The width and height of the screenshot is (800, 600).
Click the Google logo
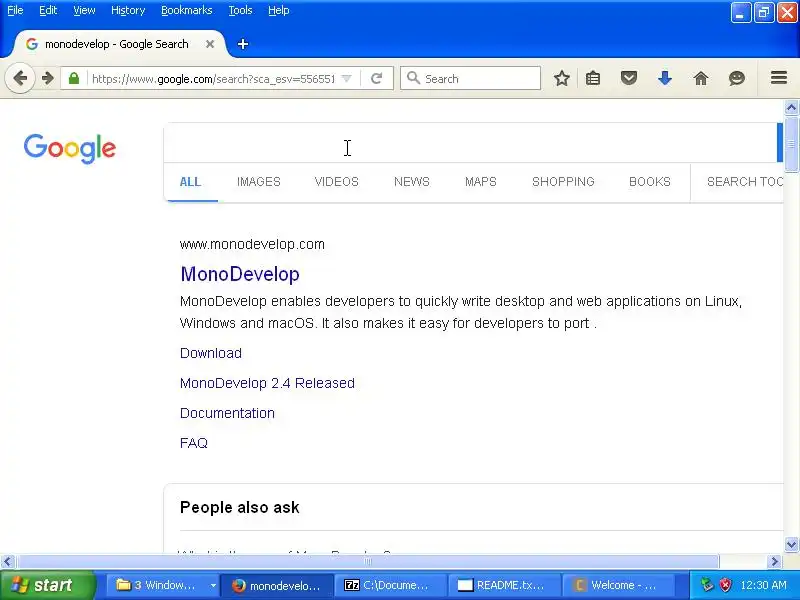pyautogui.click(x=70, y=148)
